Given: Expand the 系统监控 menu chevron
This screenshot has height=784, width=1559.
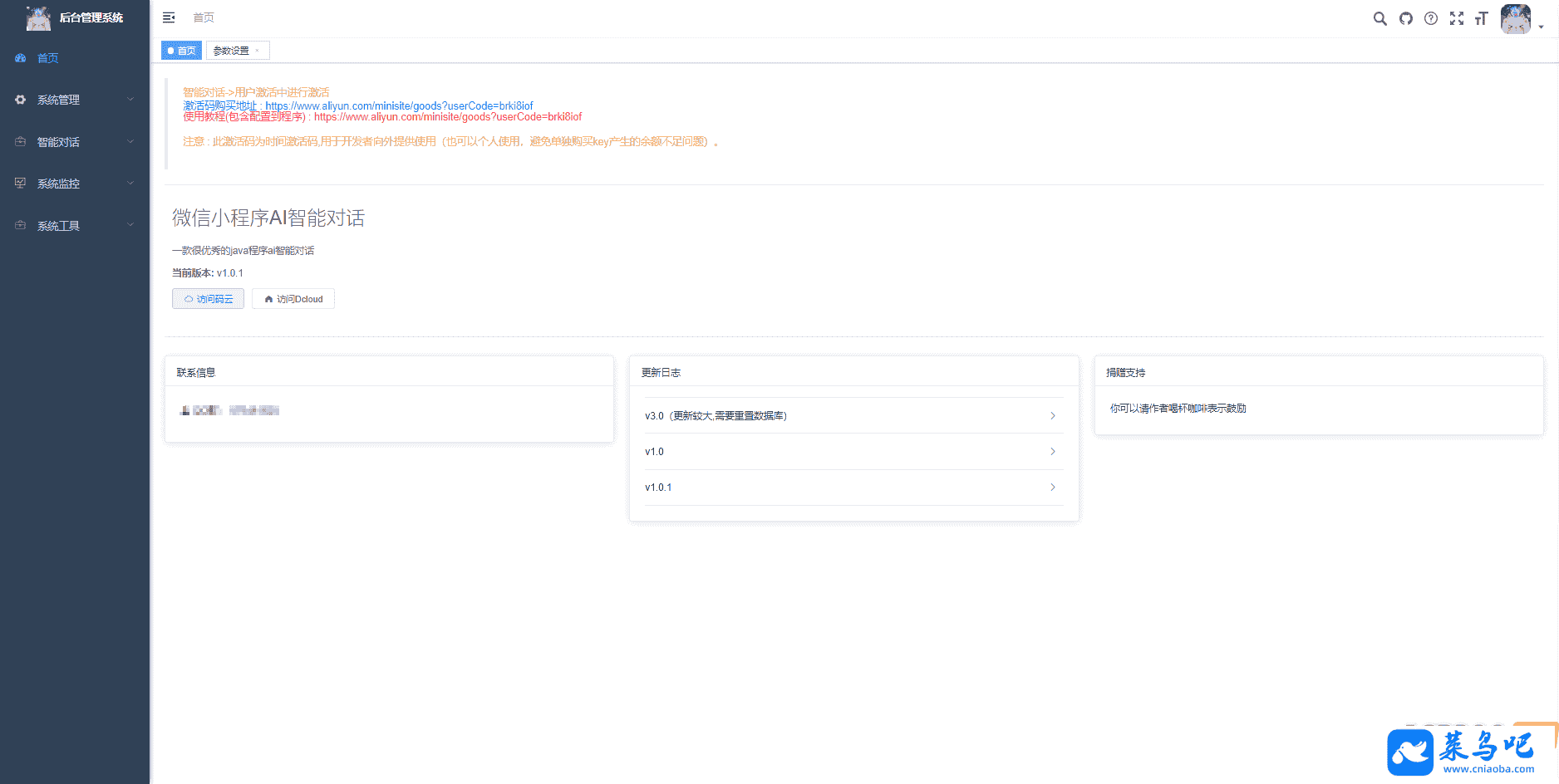Looking at the screenshot, I should 130,184.
